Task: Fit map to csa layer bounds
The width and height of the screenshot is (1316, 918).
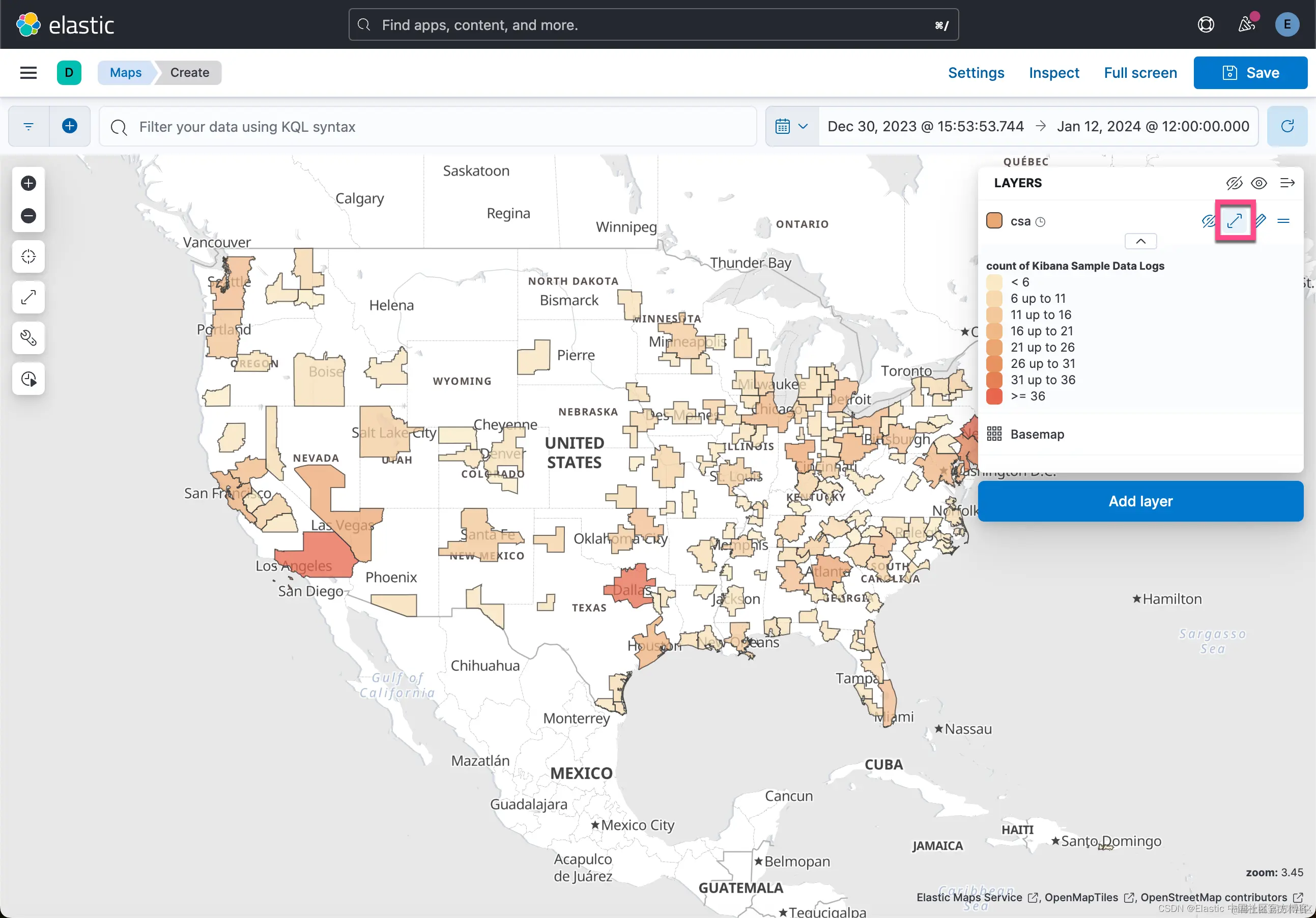Action: pyautogui.click(x=1234, y=221)
